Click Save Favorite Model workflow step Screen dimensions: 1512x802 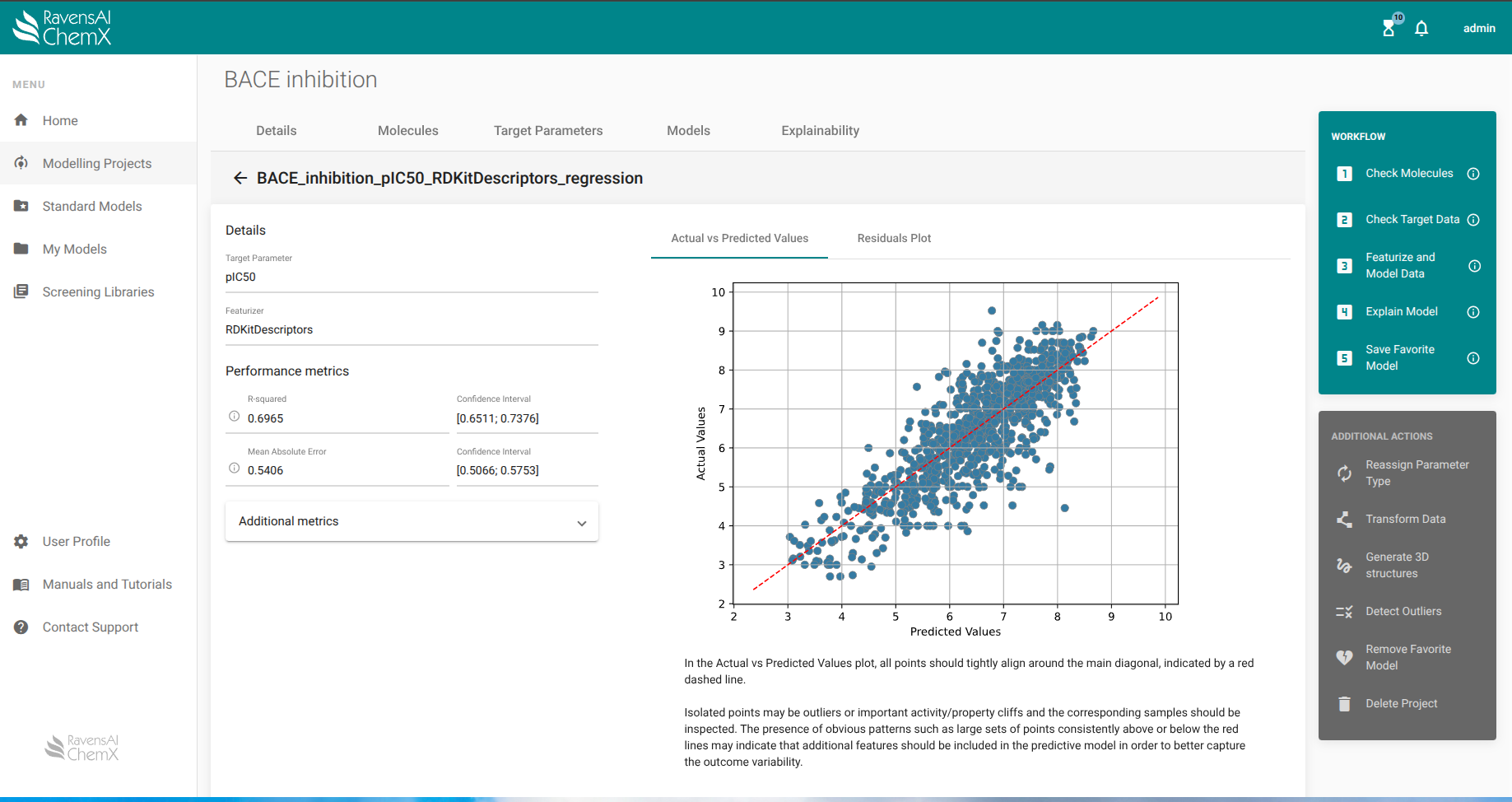[1399, 358]
